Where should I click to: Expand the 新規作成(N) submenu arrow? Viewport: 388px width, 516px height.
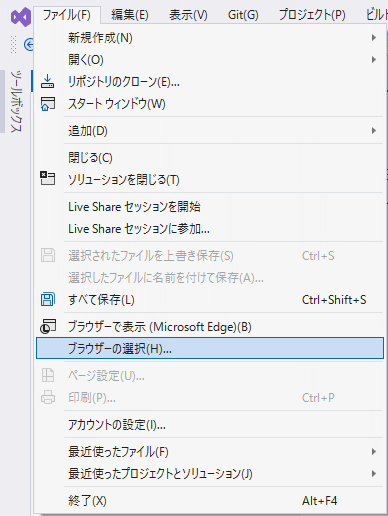pyautogui.click(x=374, y=38)
